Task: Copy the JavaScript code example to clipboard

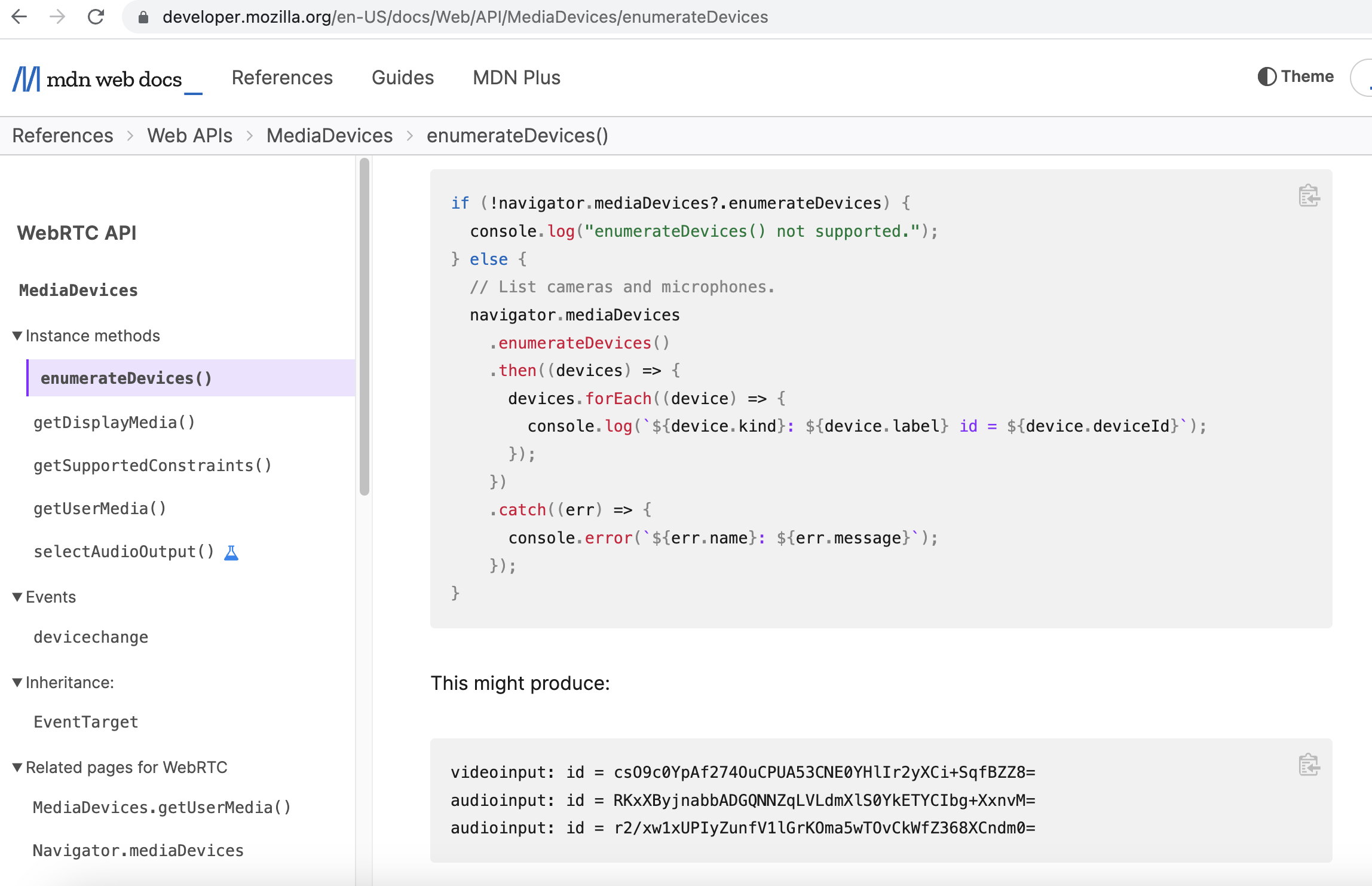Action: pyautogui.click(x=1309, y=195)
